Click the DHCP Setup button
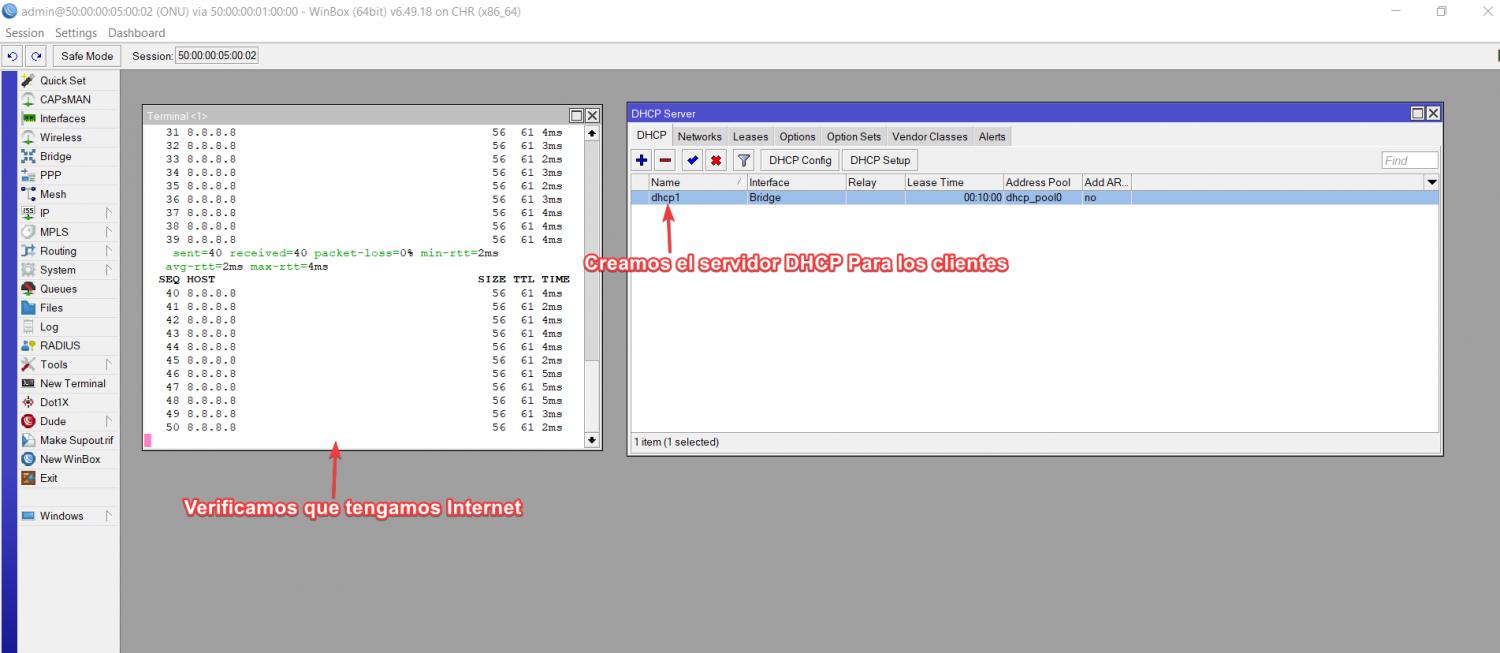 click(880, 160)
